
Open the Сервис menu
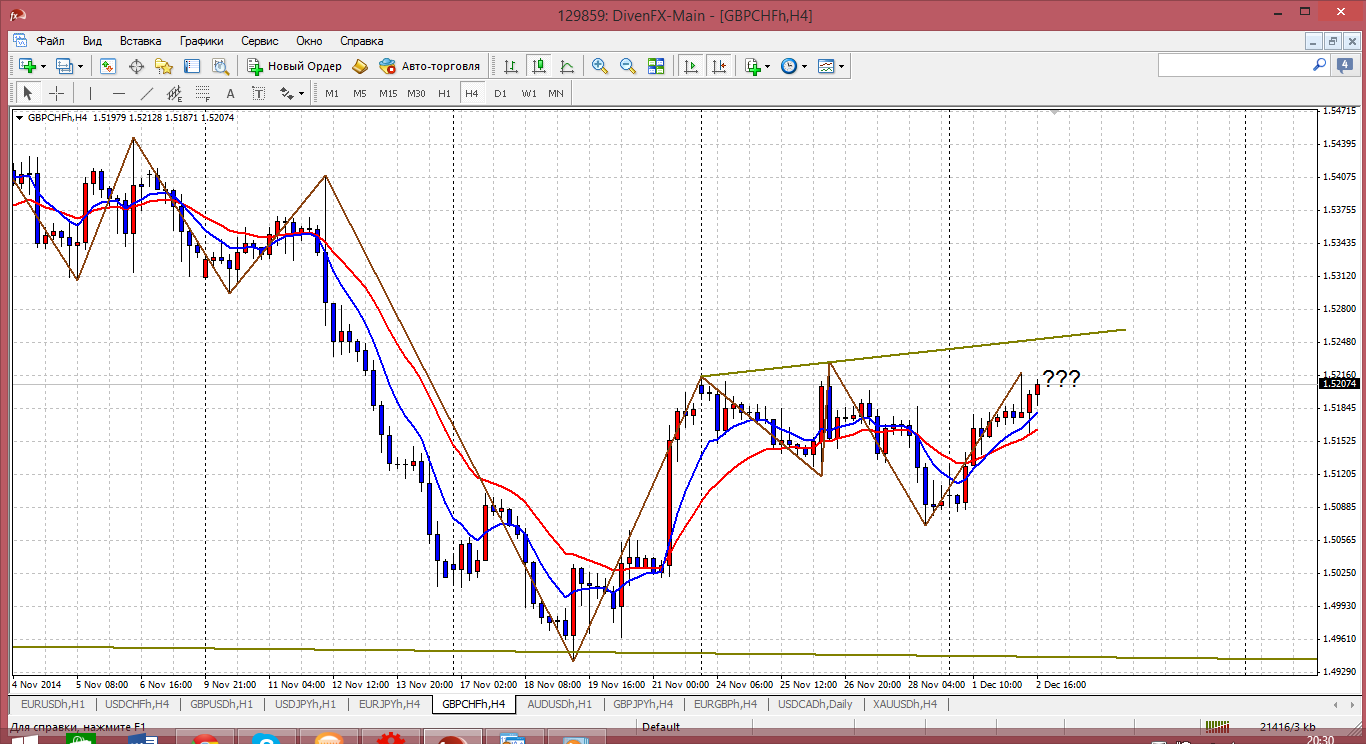pos(259,41)
